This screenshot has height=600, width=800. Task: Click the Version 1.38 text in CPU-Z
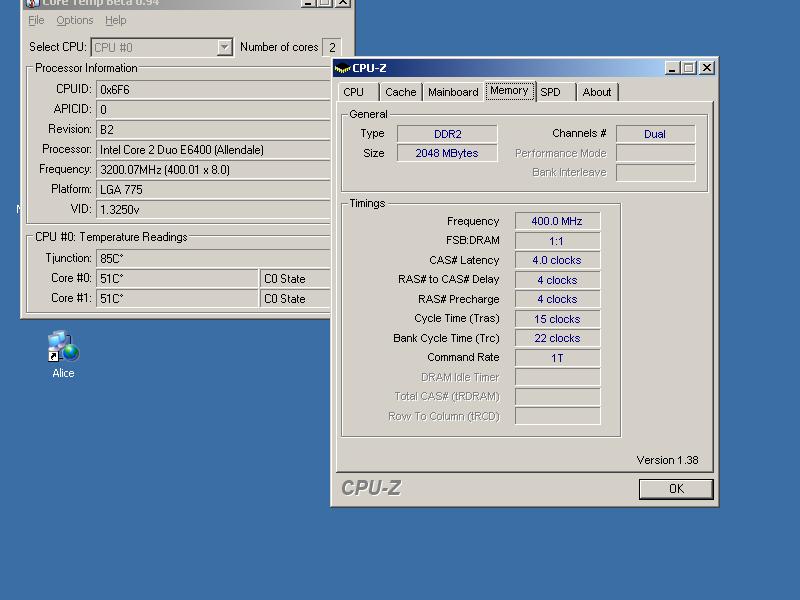point(667,460)
